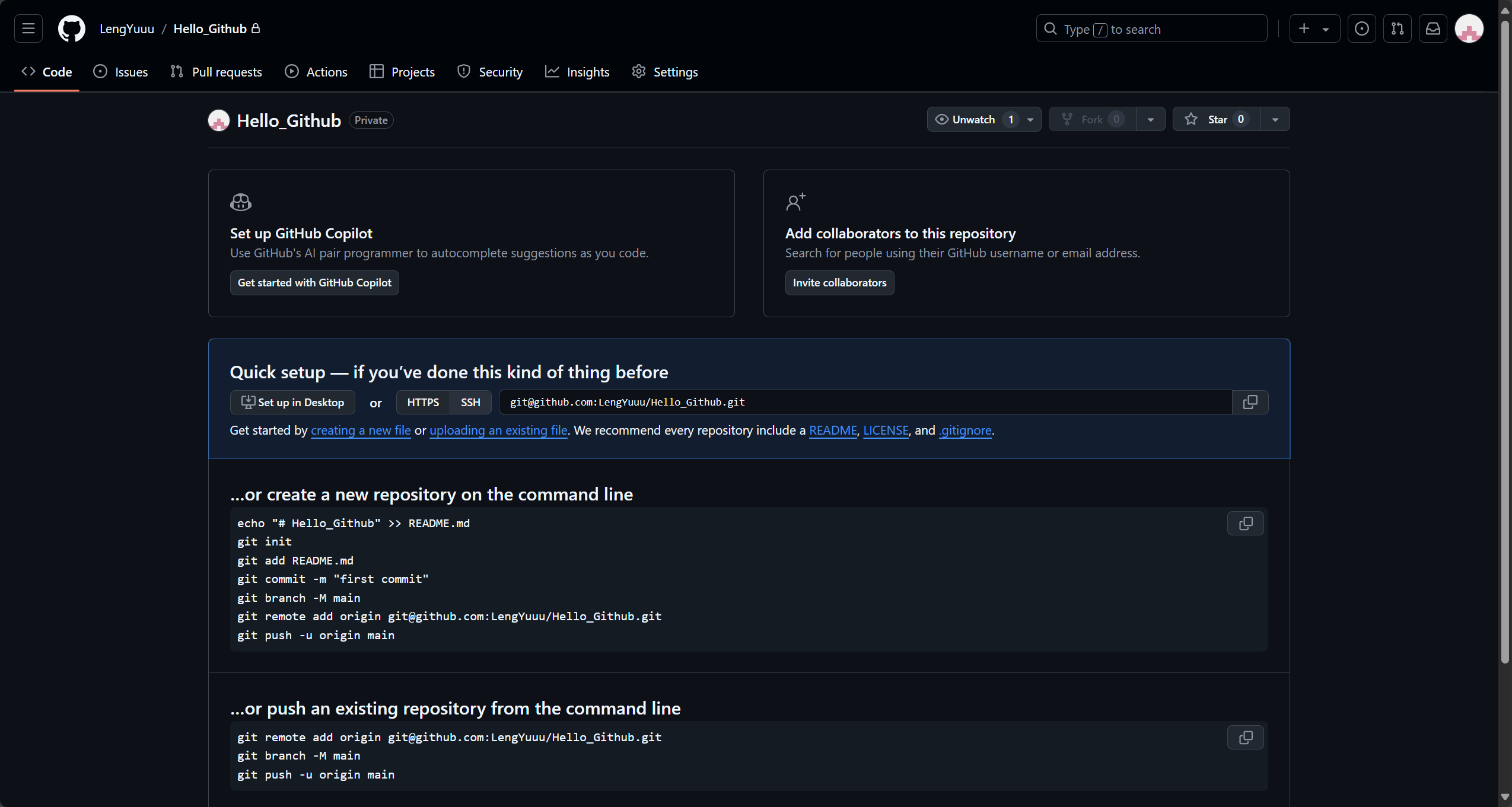
Task: Open the issues icon in top header
Action: coord(1361,28)
